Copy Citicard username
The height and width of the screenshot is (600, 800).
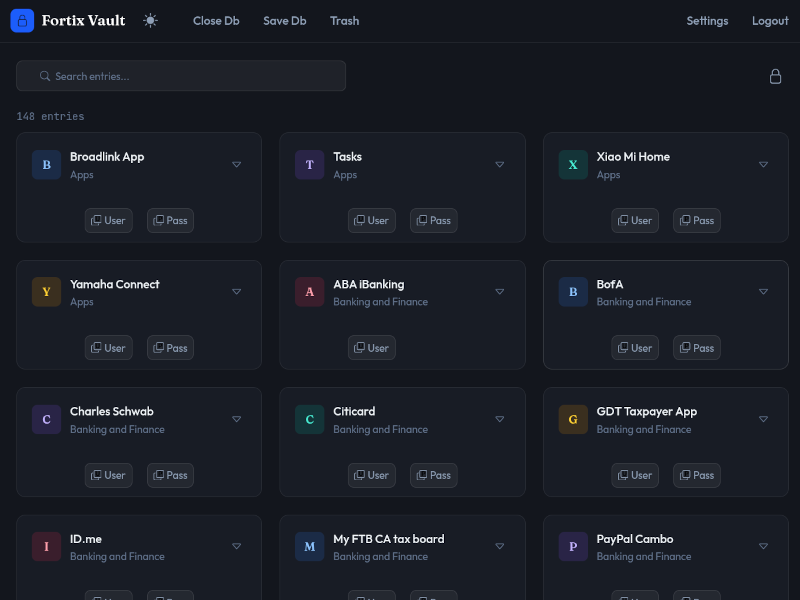point(371,475)
